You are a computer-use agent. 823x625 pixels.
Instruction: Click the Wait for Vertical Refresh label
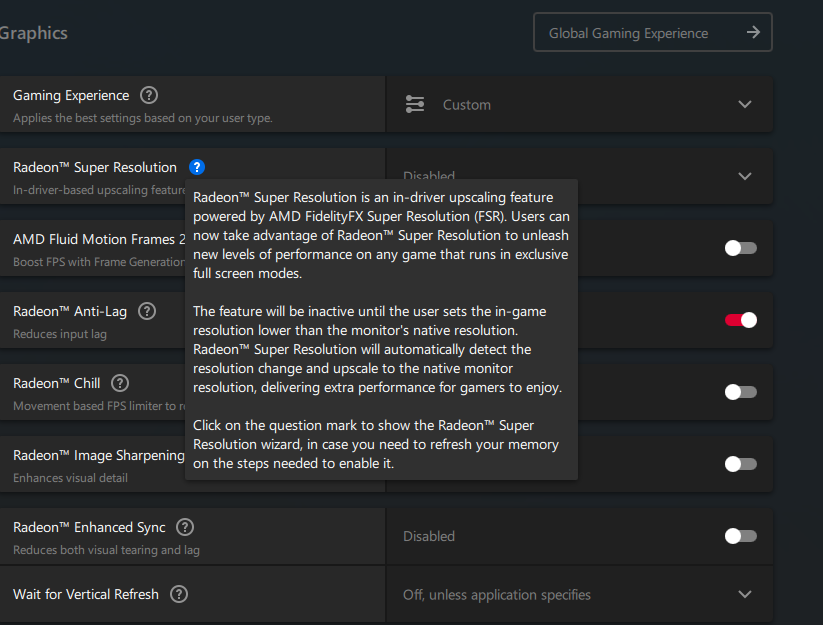(x=86, y=594)
